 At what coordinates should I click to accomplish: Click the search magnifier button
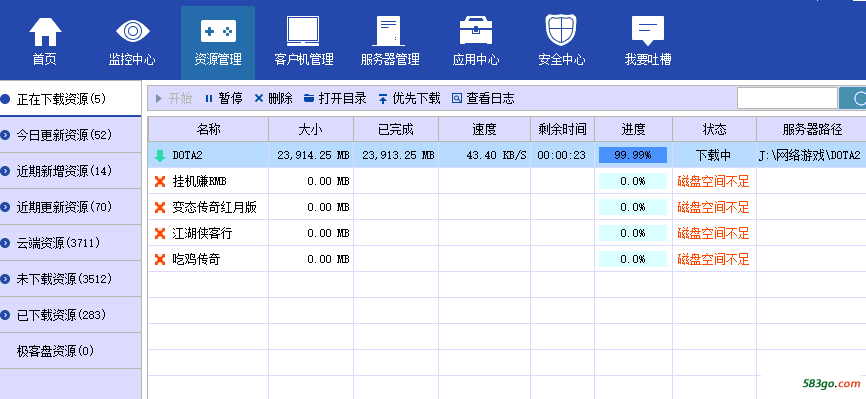click(853, 98)
